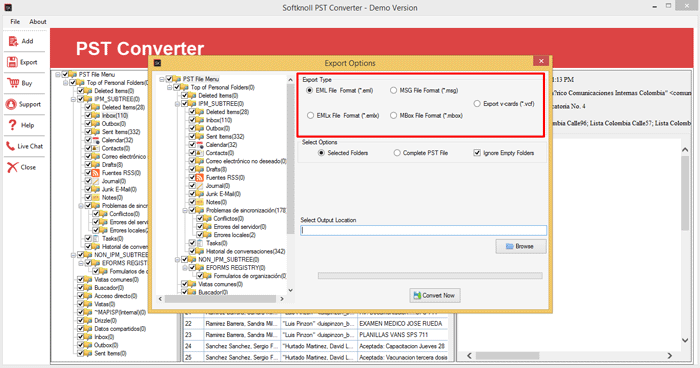Toggle Ignore Empty Folders checkbox

tap(477, 153)
